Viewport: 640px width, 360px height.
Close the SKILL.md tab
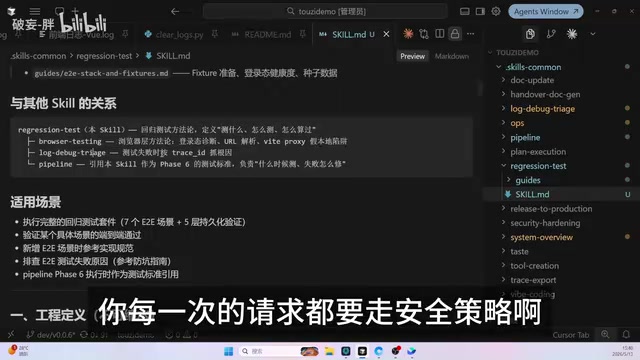tap(386, 34)
